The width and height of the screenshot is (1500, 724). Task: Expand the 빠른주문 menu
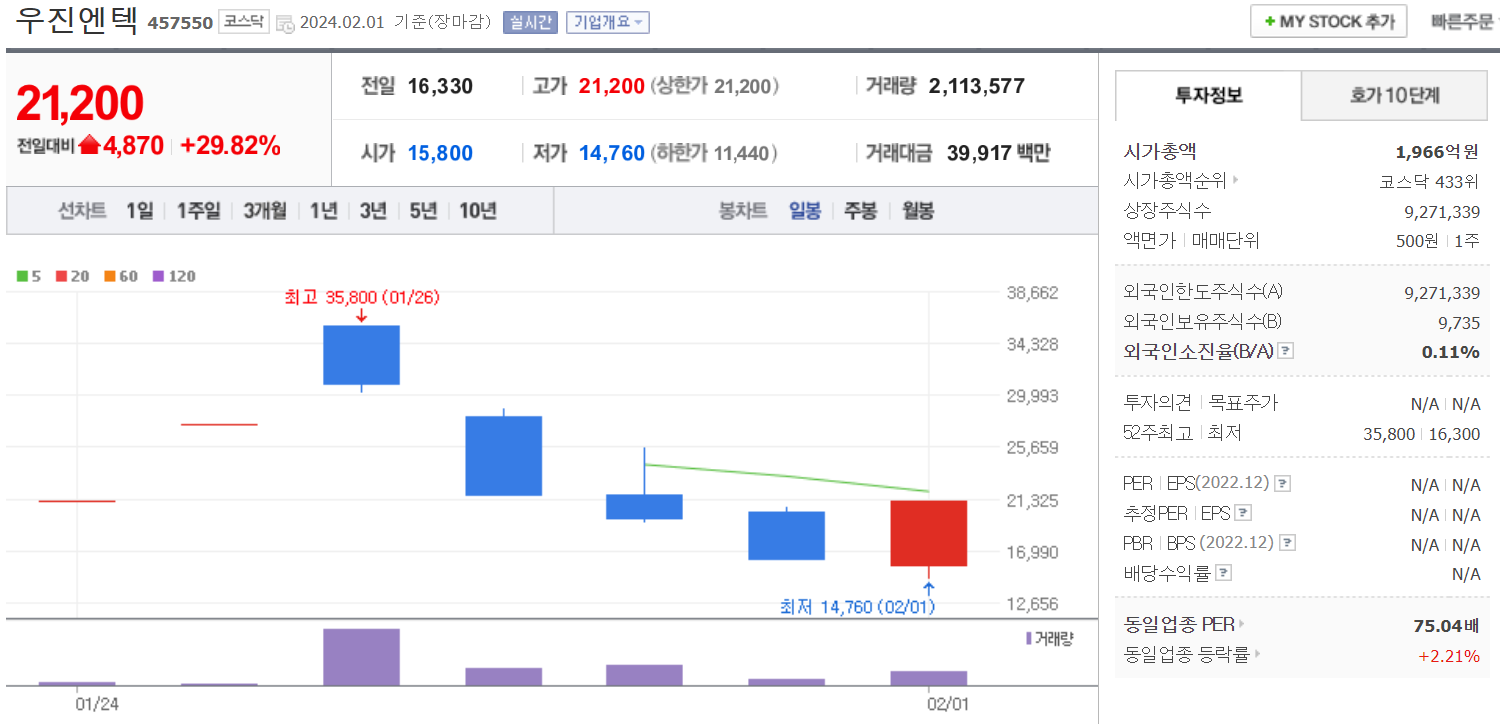pyautogui.click(x=1464, y=21)
